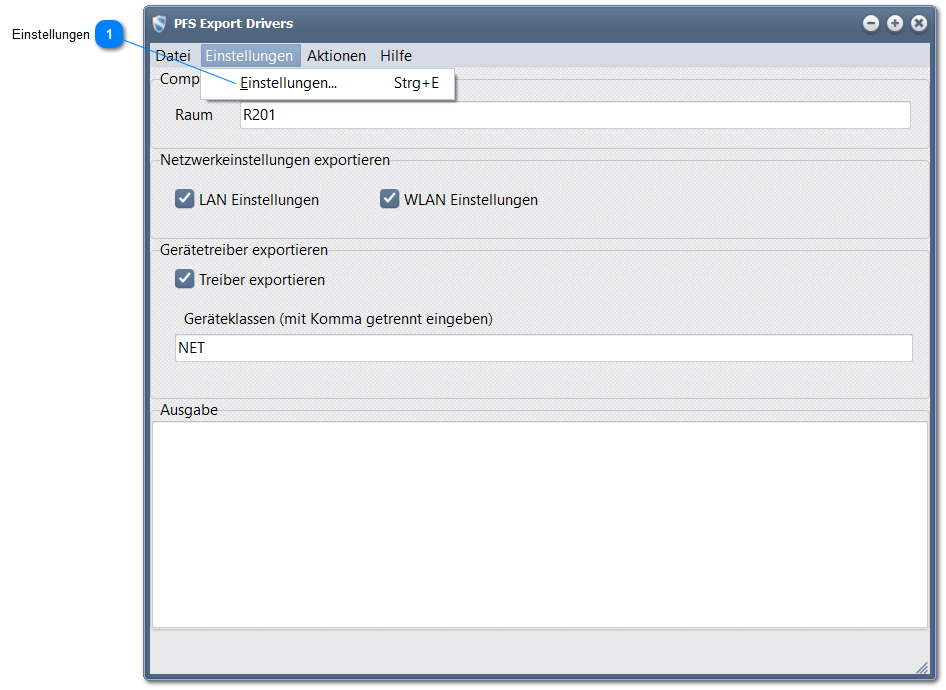Click the blue annotation marker 1
Image resolution: width=946 pixels, height=690 pixels.
pos(109,35)
